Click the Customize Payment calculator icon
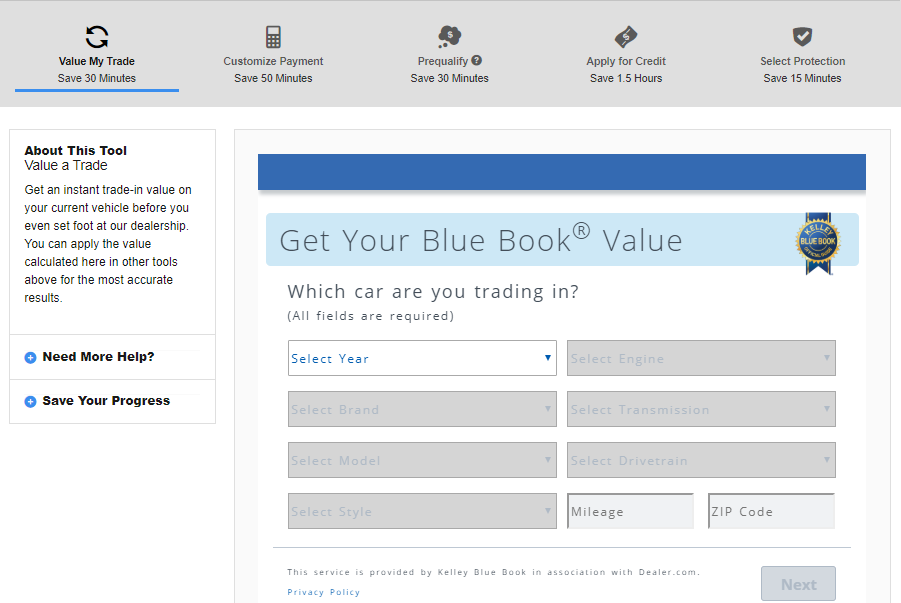Viewport: 901px width, 603px height. coord(273,37)
